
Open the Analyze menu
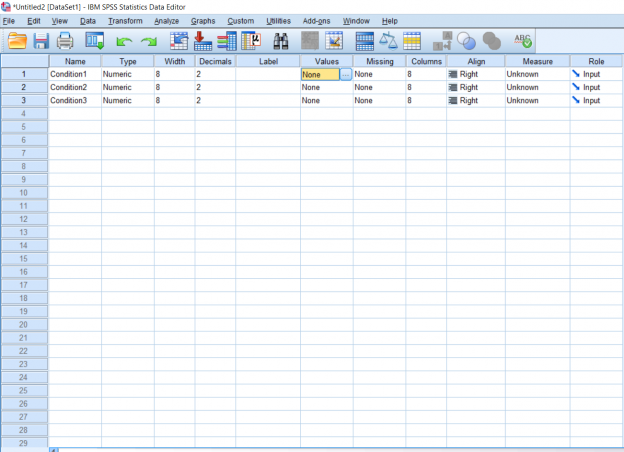(x=167, y=21)
